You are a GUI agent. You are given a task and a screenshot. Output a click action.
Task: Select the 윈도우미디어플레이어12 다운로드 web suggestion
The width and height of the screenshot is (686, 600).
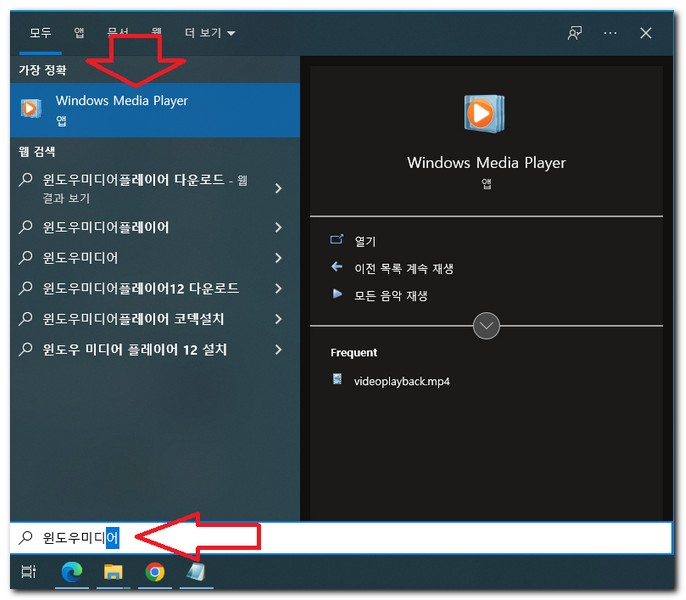point(140,289)
